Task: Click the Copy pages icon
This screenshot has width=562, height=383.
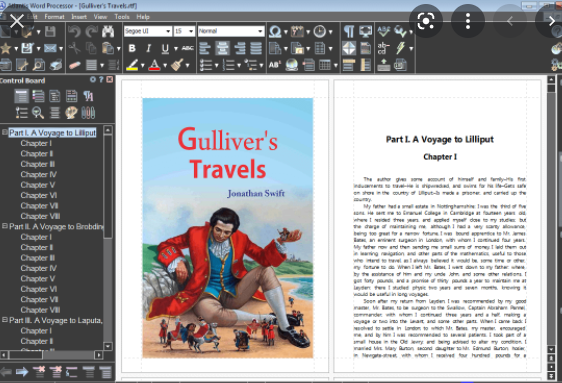Action: (91, 48)
